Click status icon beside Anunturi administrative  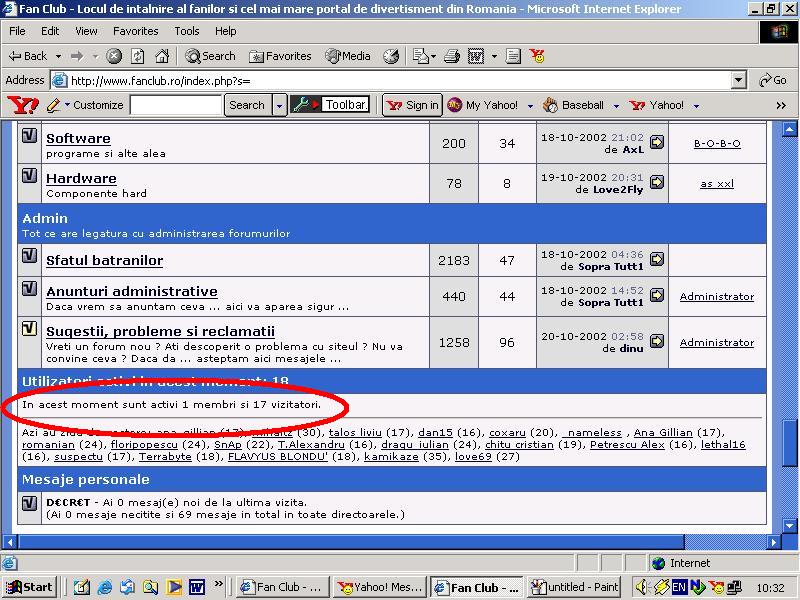click(x=30, y=289)
